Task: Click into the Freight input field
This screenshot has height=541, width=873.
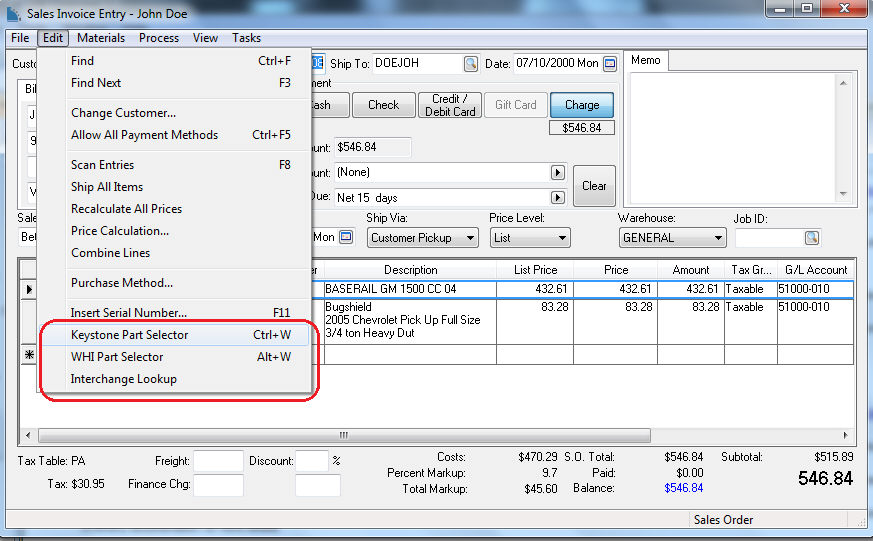Action: click(218, 461)
